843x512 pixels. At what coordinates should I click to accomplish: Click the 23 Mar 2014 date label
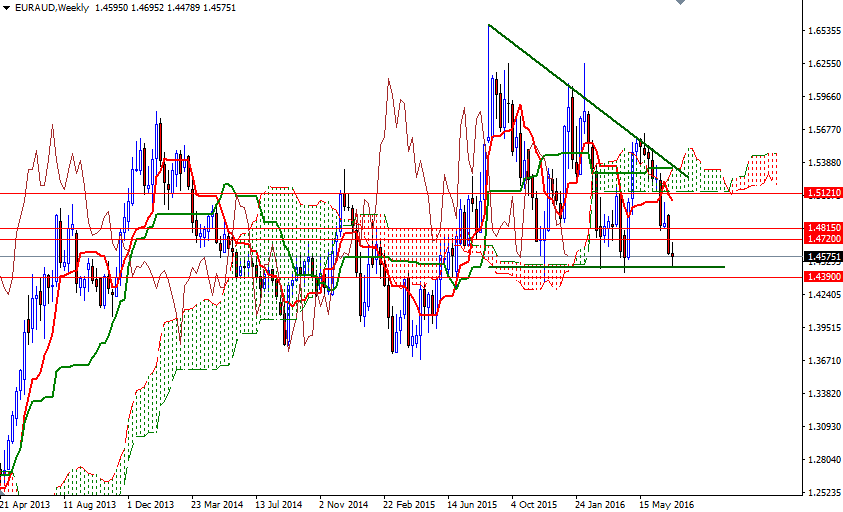(217, 504)
